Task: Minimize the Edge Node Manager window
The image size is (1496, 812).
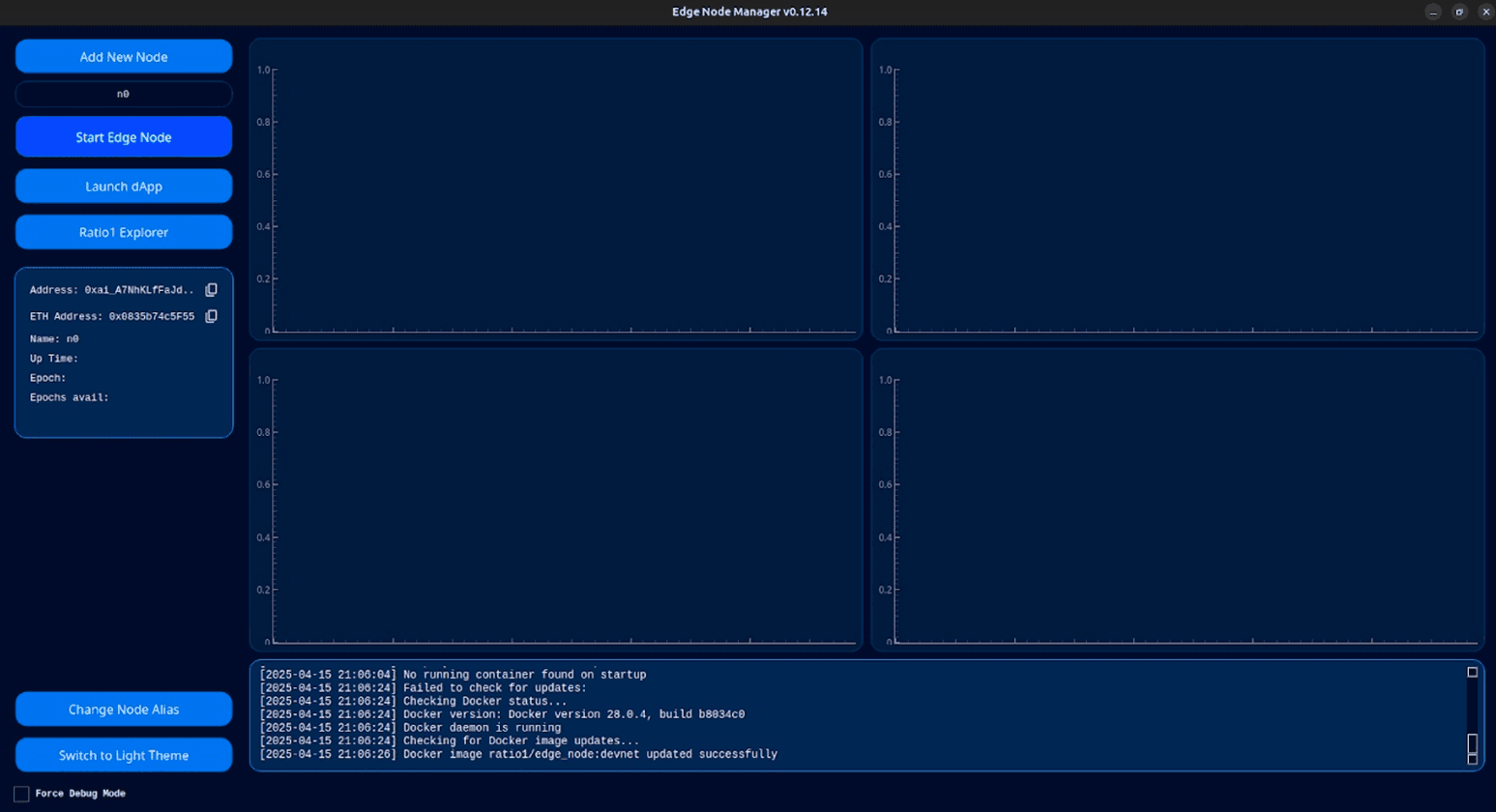Action: click(1433, 12)
